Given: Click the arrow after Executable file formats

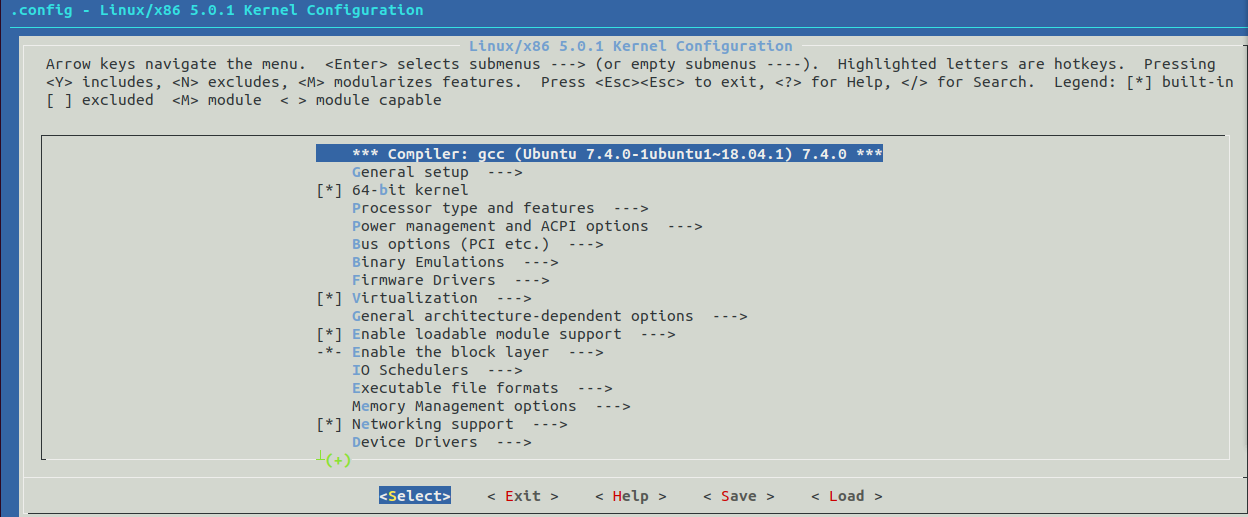Looking at the screenshot, I should click(595, 388).
